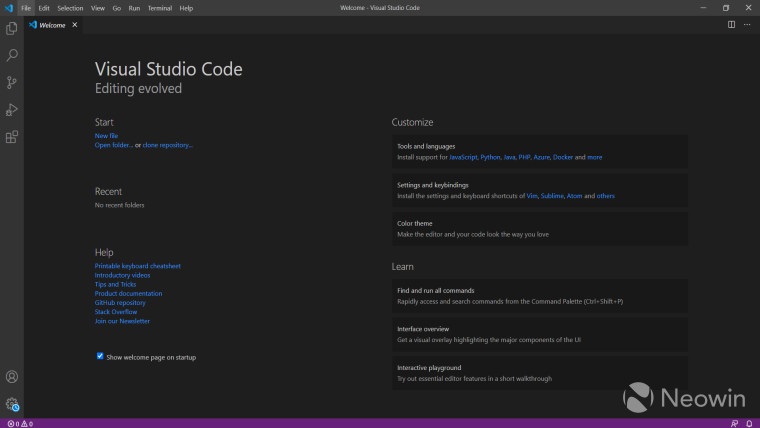The height and width of the screenshot is (428, 760).
Task: Open the Selection menu
Action: (x=70, y=8)
